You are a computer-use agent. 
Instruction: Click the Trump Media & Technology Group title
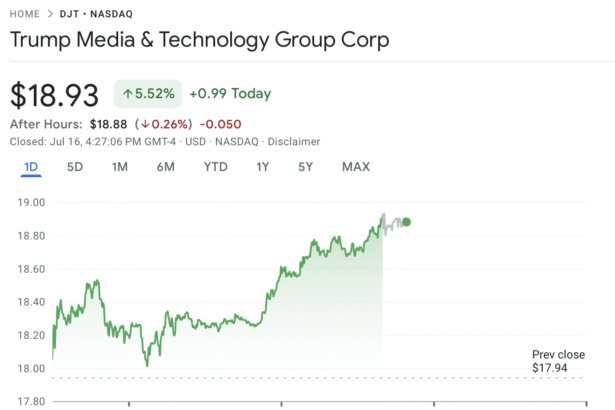[199, 41]
